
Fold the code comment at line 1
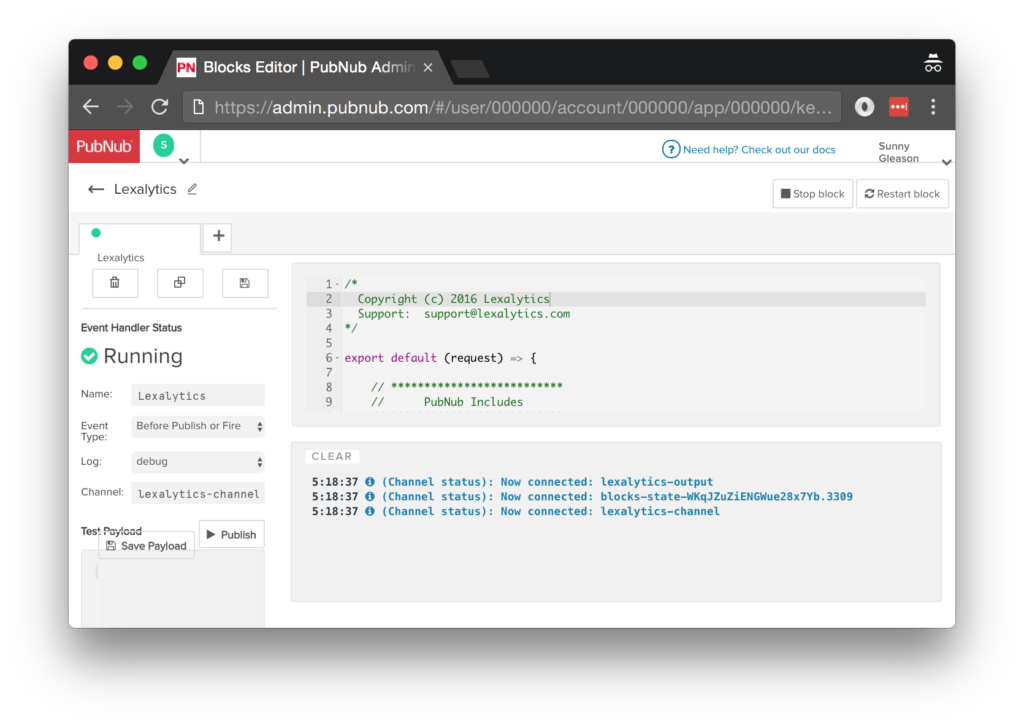pyautogui.click(x=337, y=284)
